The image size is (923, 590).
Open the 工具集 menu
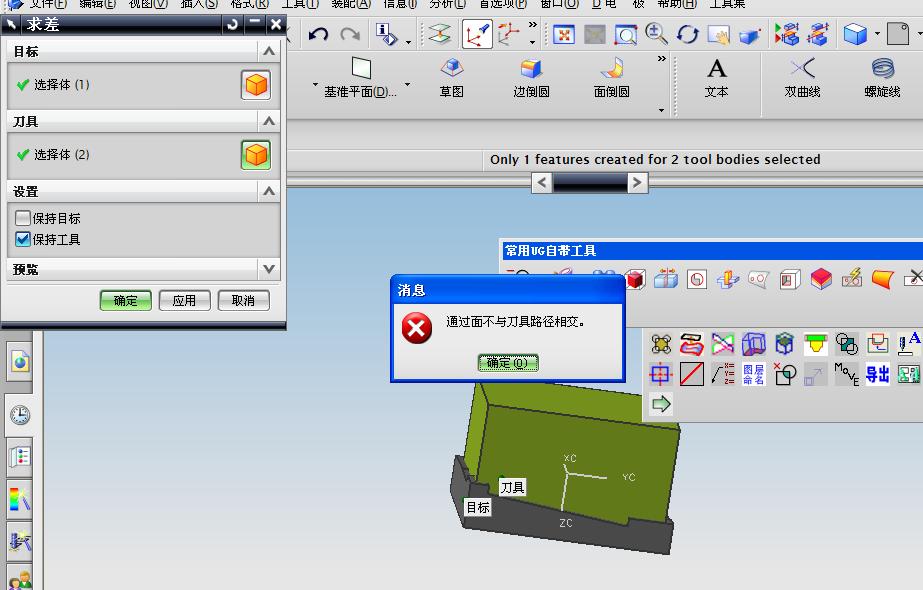coord(728,4)
